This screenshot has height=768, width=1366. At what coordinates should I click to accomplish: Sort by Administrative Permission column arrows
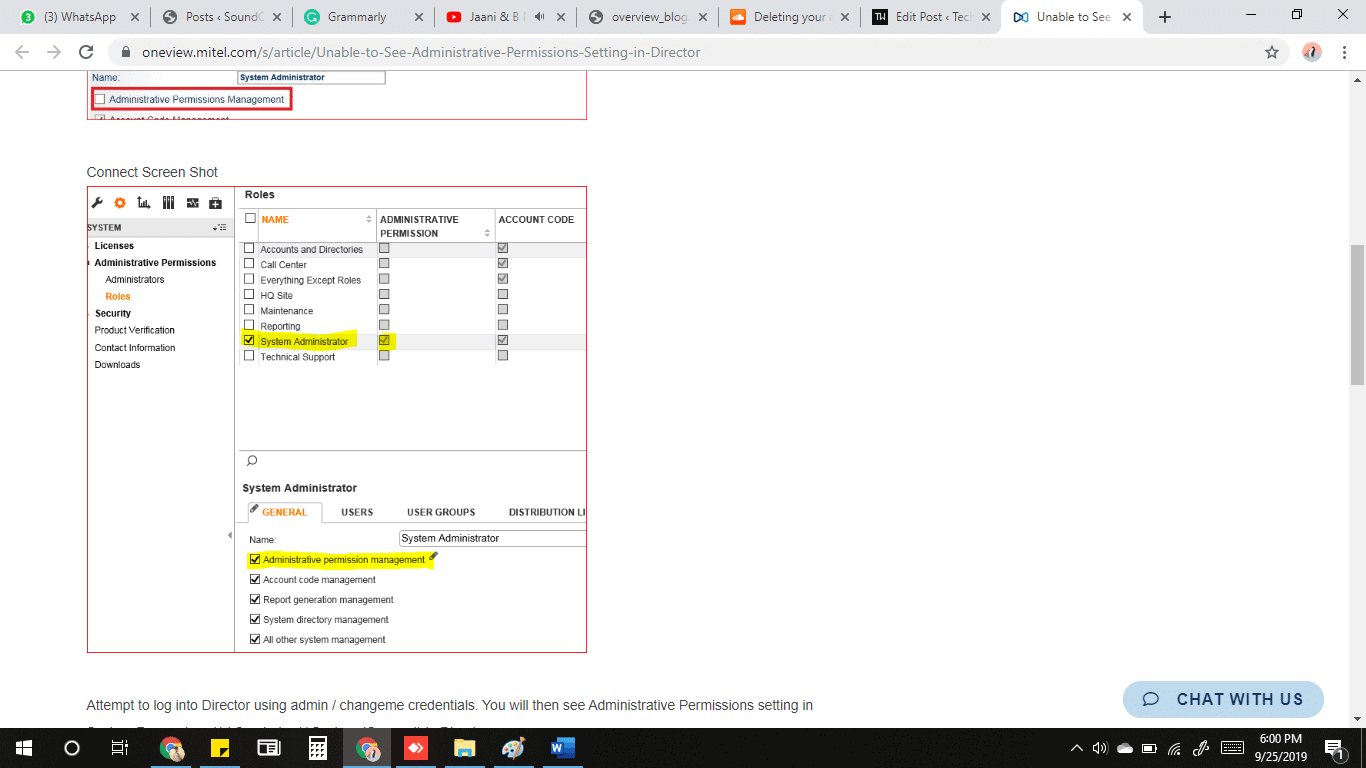488,233
